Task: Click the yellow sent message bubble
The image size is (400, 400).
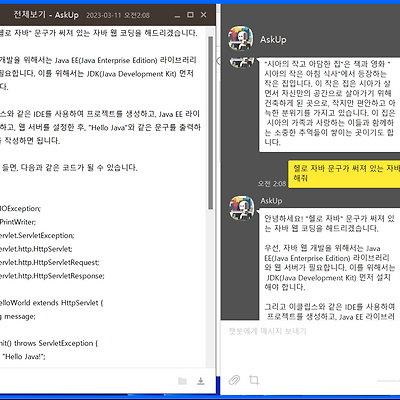Action: [x=344, y=173]
